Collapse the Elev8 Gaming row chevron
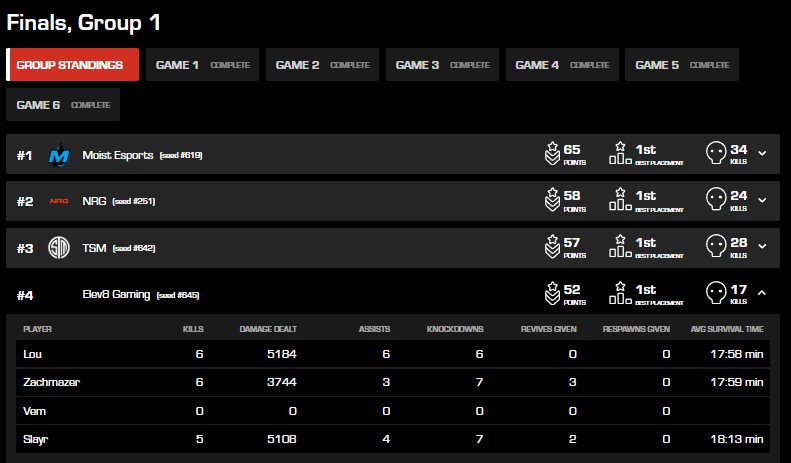Viewport: 791px width, 463px height. (762, 293)
